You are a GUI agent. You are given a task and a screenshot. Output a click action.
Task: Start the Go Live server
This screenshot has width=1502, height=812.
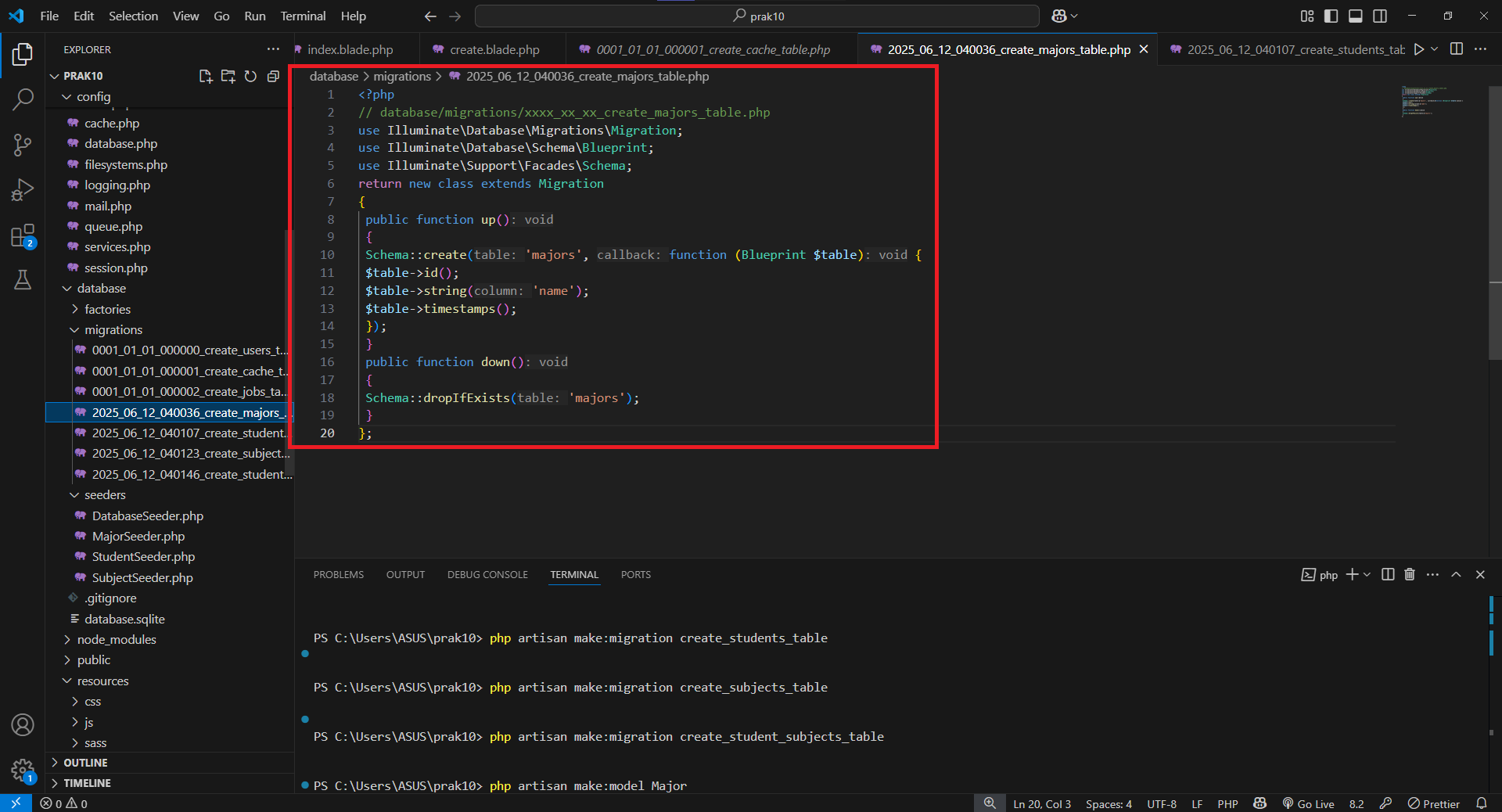[1308, 803]
